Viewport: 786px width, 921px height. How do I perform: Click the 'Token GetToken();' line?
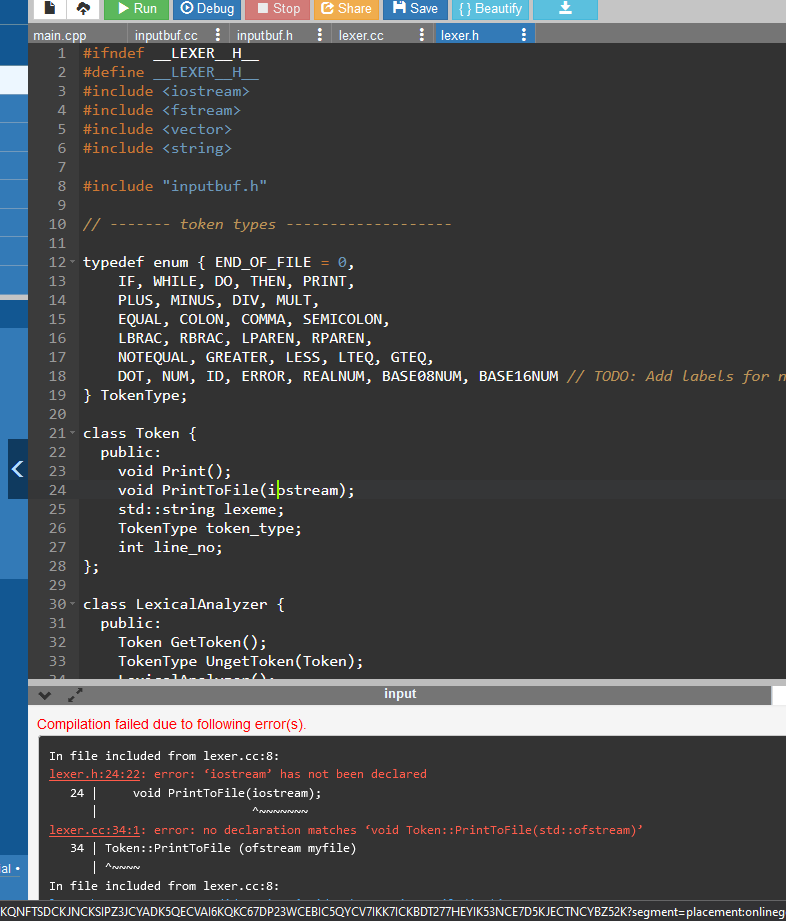coord(192,642)
